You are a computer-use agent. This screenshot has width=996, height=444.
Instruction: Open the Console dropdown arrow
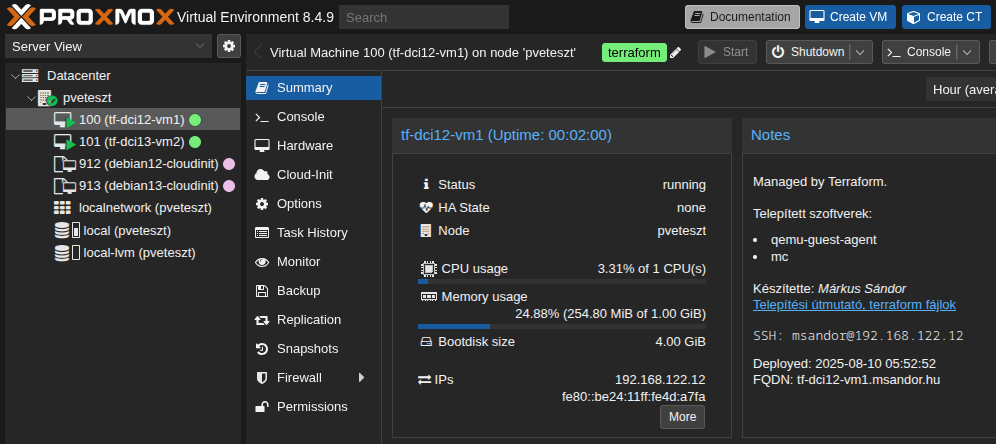click(967, 52)
